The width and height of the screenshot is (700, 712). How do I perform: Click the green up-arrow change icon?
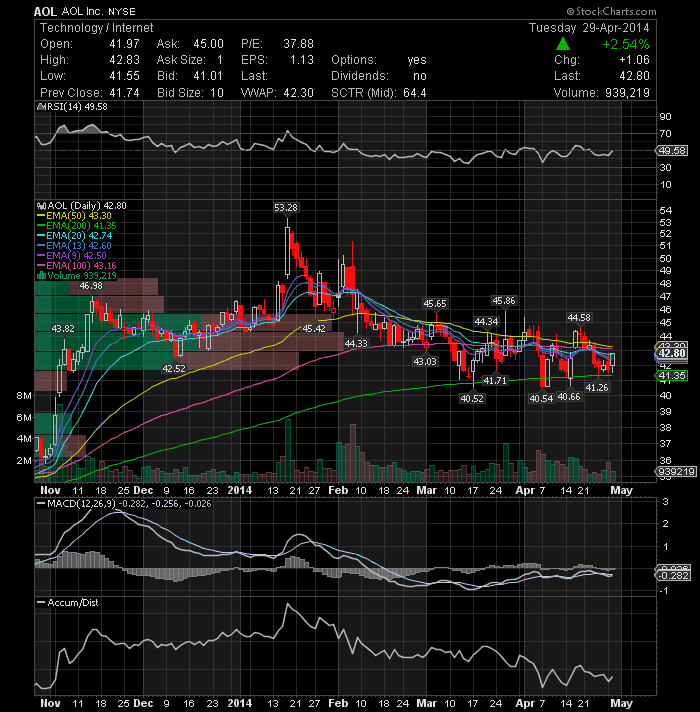click(562, 44)
